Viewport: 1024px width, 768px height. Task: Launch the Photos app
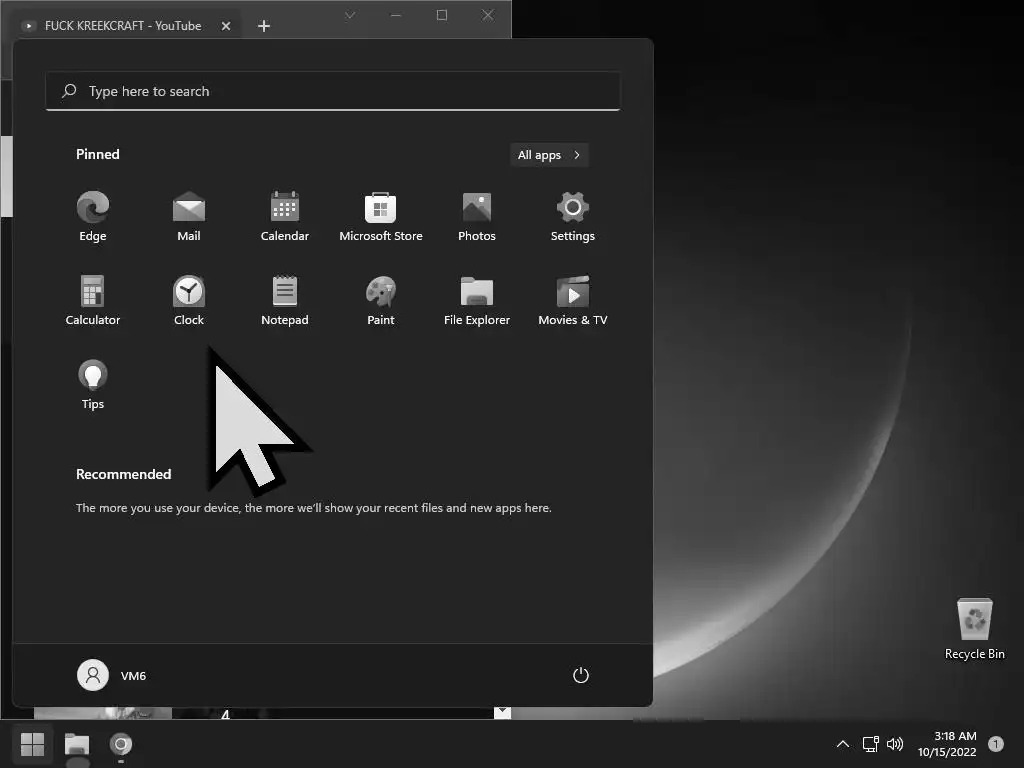(477, 217)
